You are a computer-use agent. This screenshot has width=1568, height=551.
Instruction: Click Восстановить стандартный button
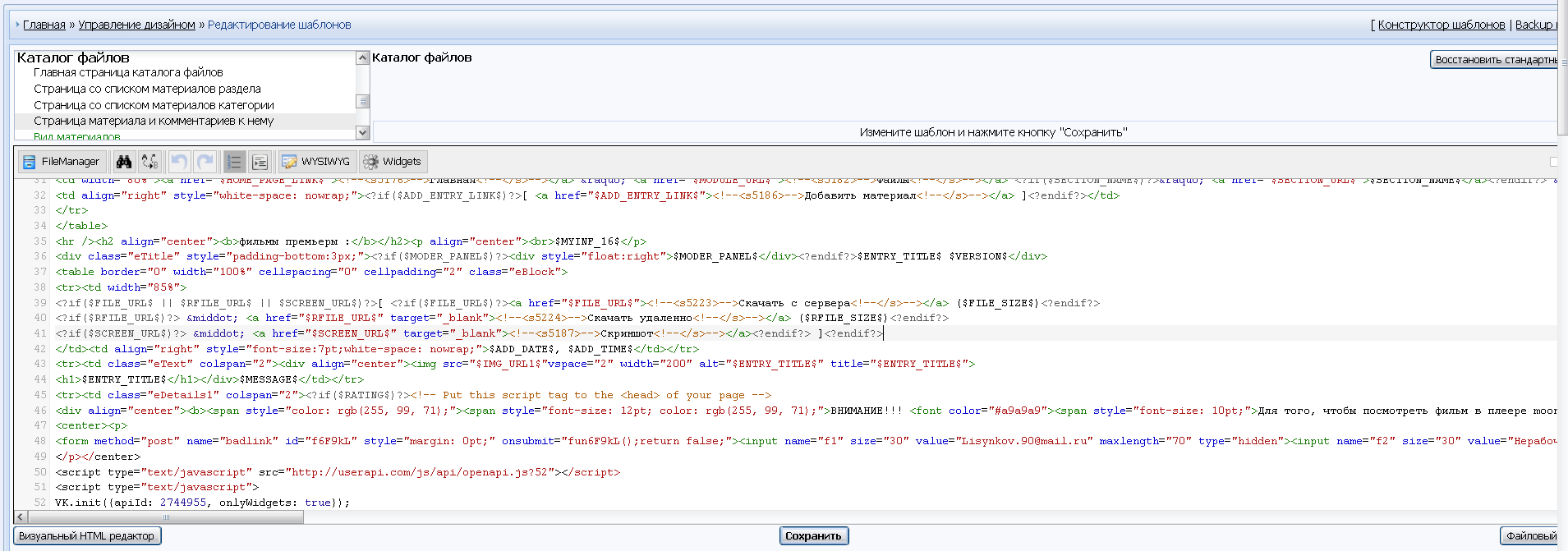(1495, 59)
